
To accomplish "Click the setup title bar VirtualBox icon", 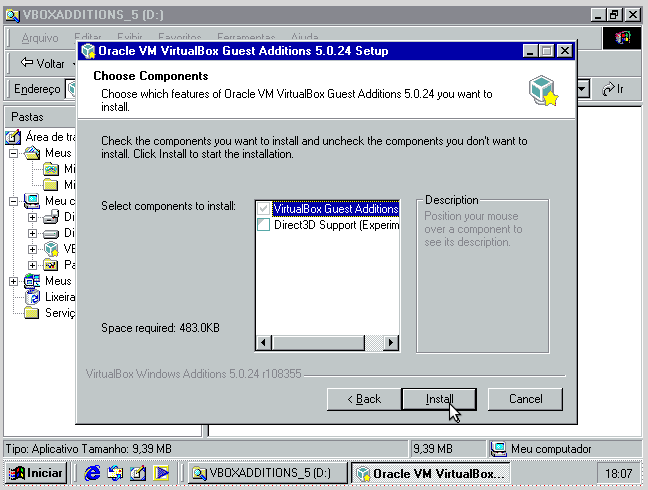I will pyautogui.click(x=88, y=51).
